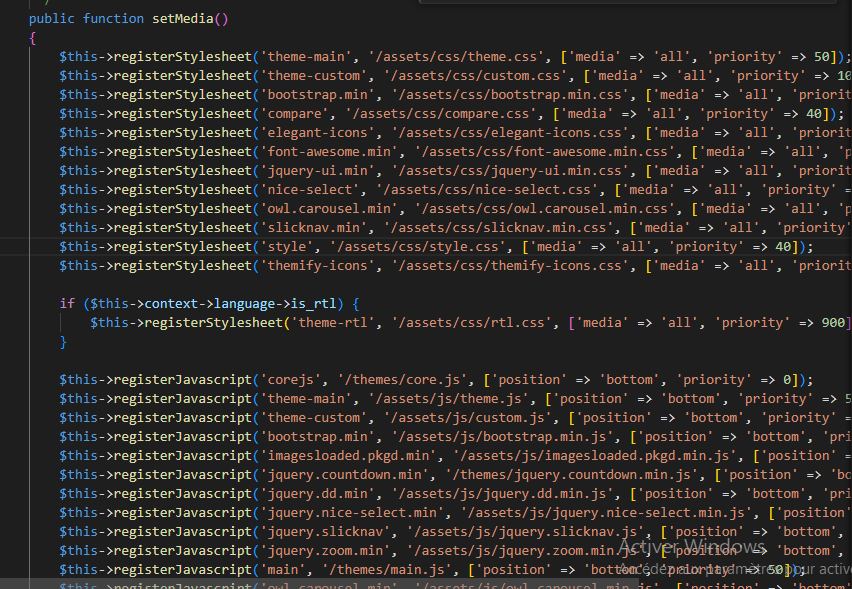The image size is (852, 589).
Task: Click the 'jquery.nice-select.min' handle string
Action: click(352, 513)
